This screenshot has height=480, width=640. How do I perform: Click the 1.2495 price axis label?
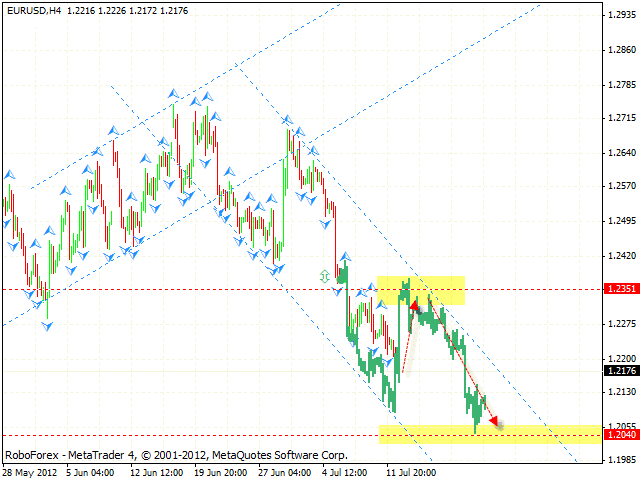click(622, 221)
